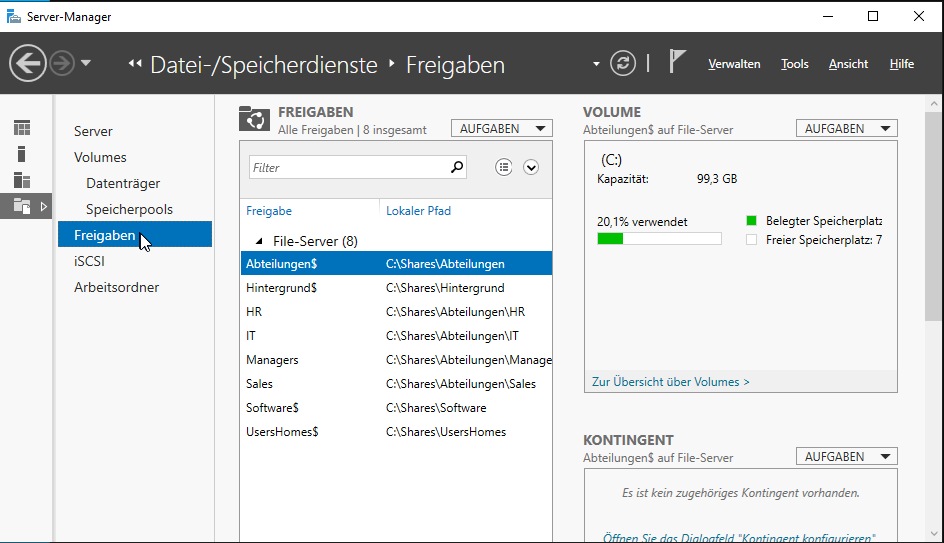This screenshot has height=543, width=944.
Task: Click scrollbar up arrow at top right
Action: [934, 104]
